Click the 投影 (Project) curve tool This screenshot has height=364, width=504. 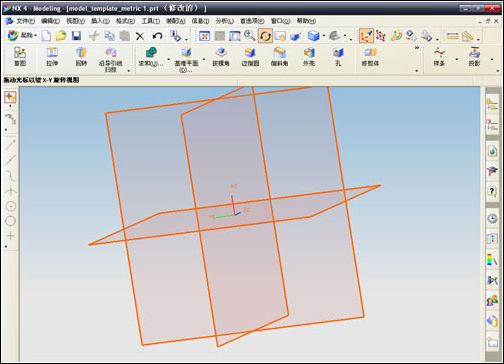[474, 57]
